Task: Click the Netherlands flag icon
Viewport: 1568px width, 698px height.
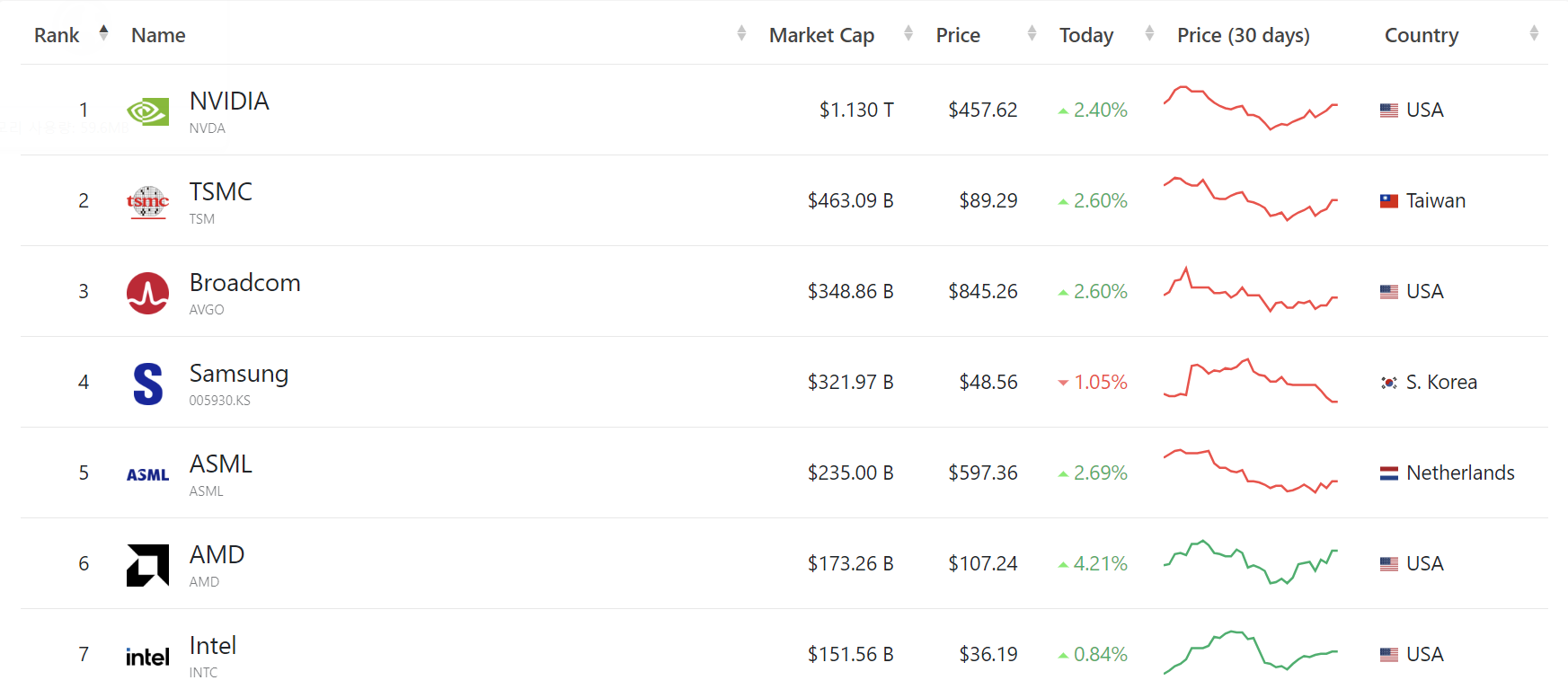Action: tap(1389, 473)
